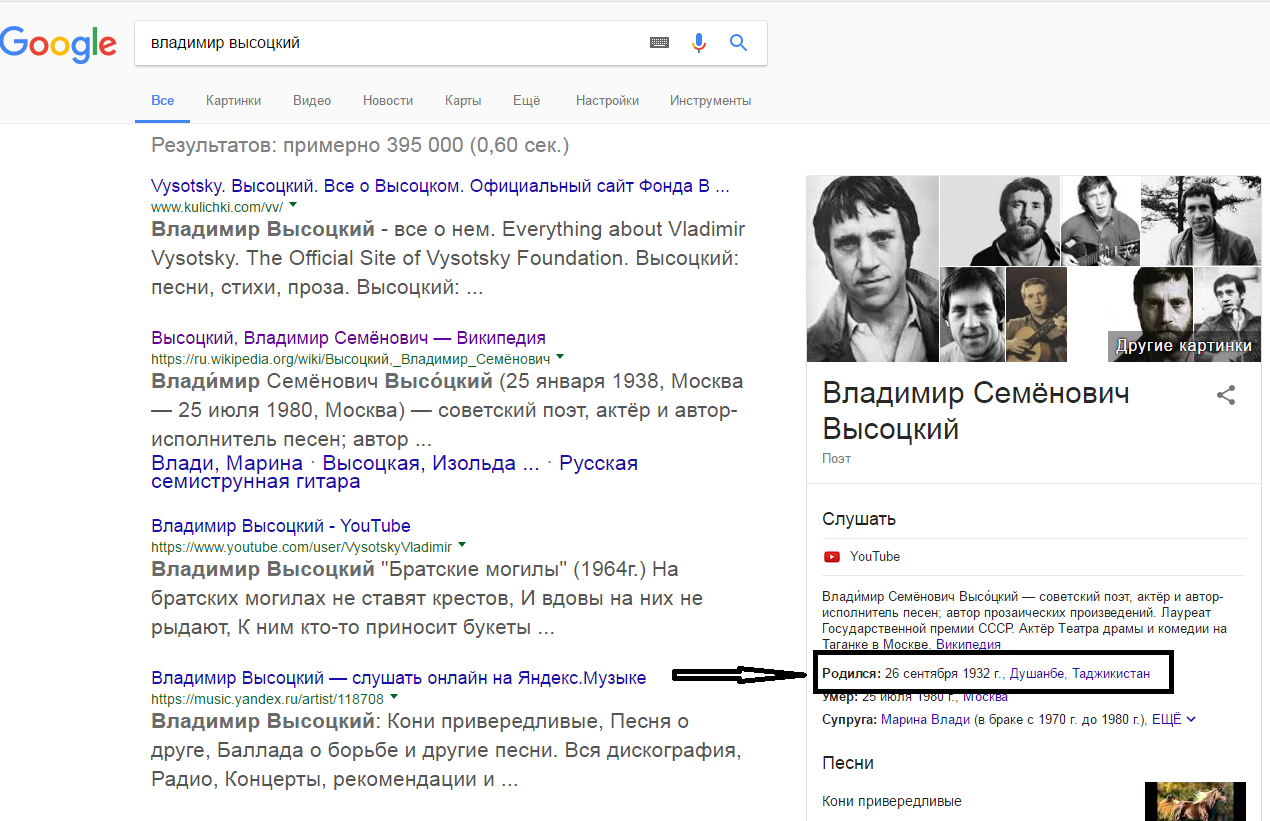This screenshot has height=821, width=1270.
Task: Click the Москва link in Умер row
Action: [x=985, y=697]
